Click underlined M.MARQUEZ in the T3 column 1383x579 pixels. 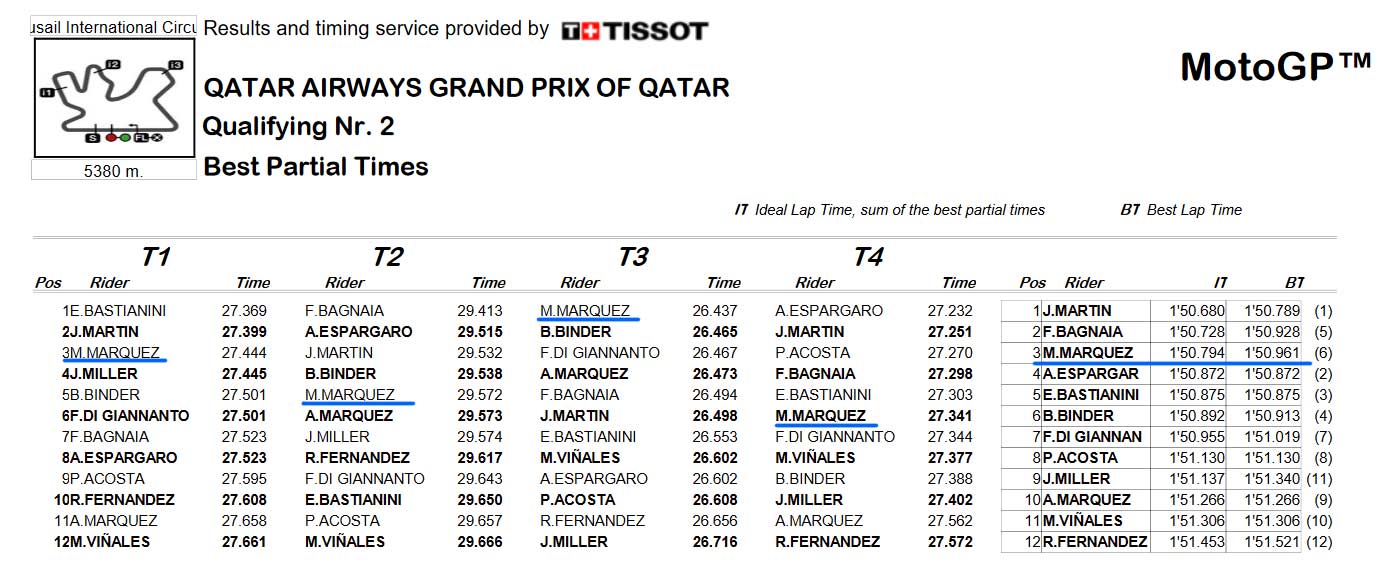585,310
